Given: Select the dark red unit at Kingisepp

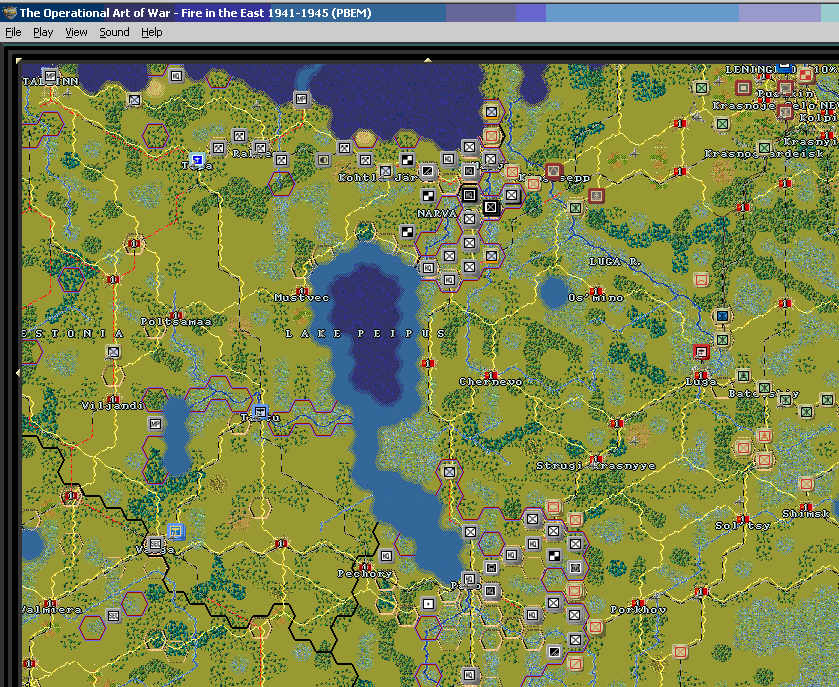Looking at the screenshot, I should pyautogui.click(x=554, y=172).
